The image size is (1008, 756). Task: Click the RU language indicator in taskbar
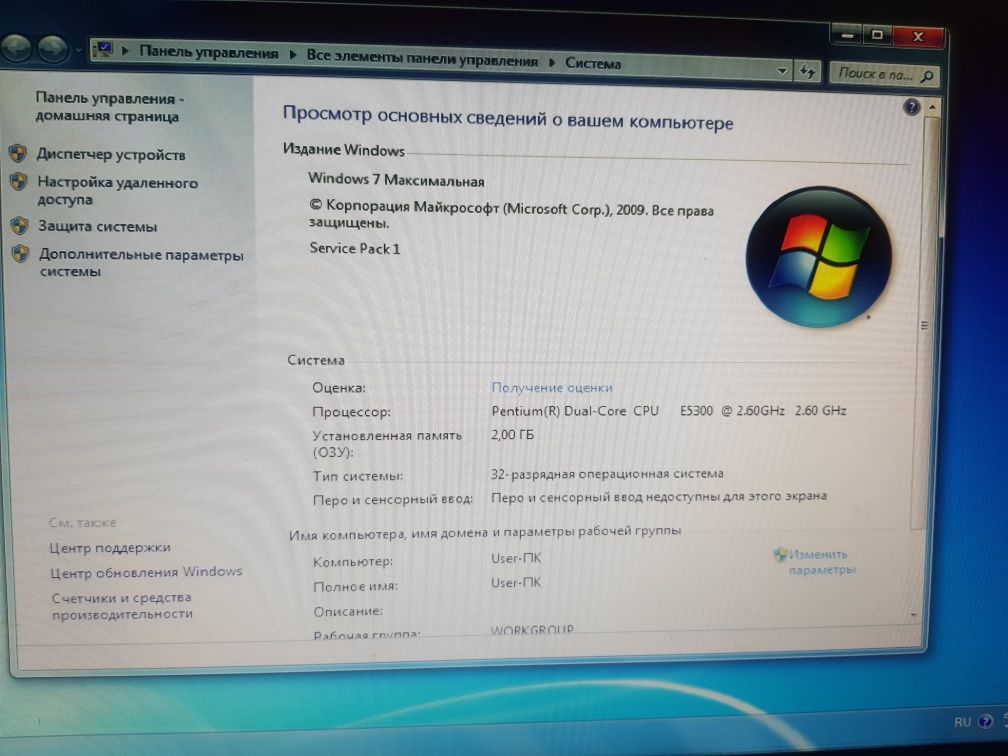tap(962, 722)
